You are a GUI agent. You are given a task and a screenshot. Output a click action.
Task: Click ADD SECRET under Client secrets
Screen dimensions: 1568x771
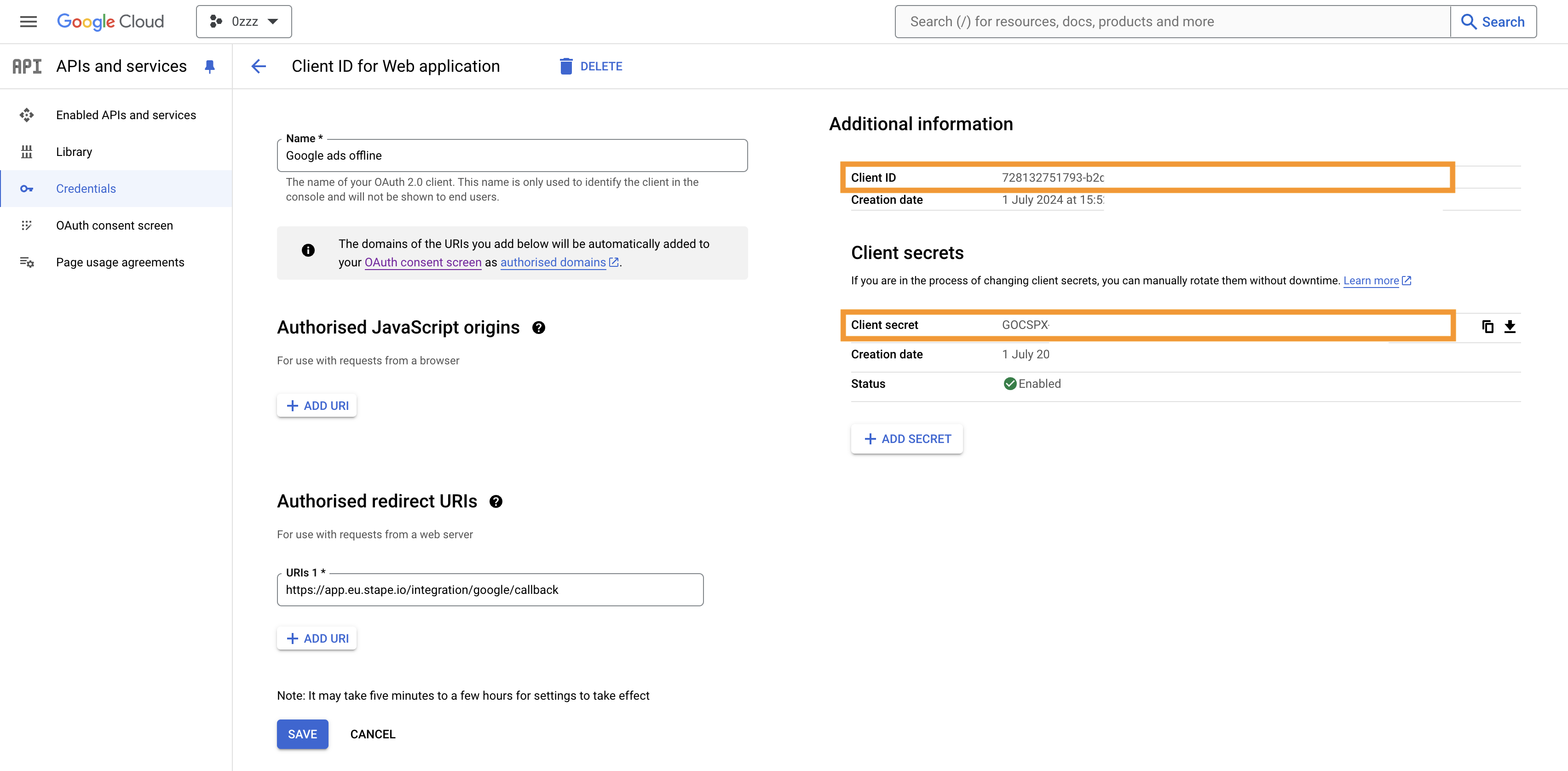pyautogui.click(x=906, y=438)
